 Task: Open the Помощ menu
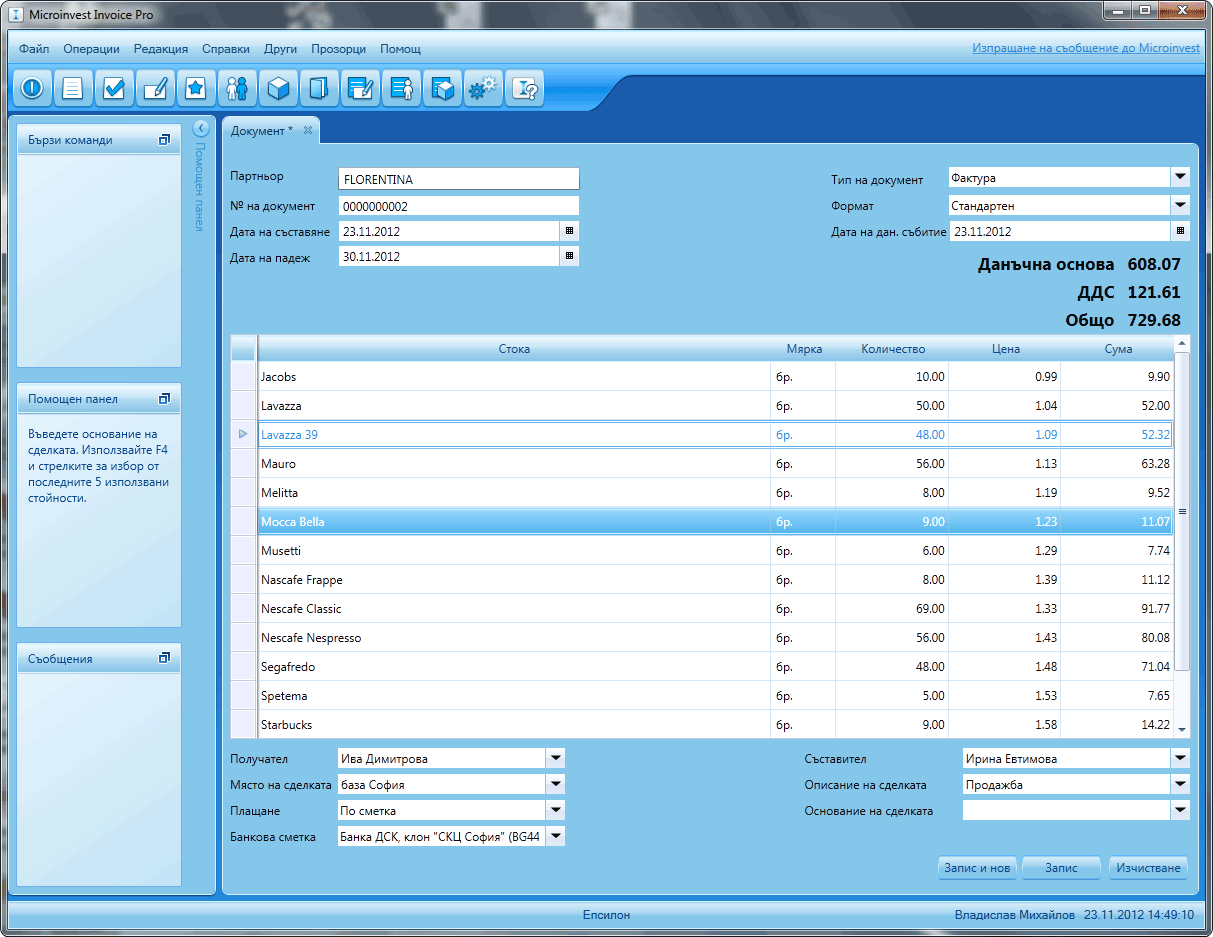[x=400, y=48]
